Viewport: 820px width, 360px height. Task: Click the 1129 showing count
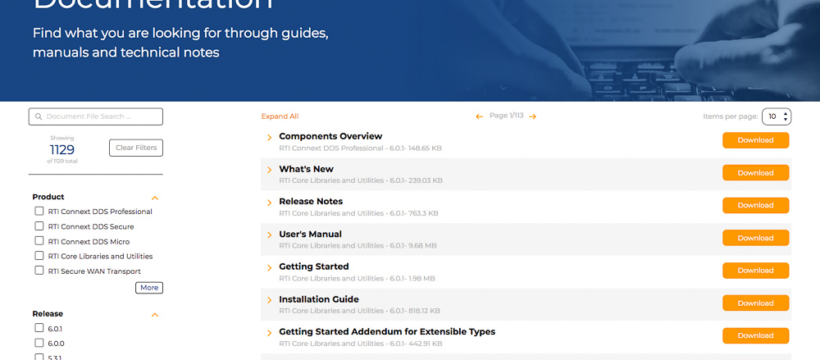(x=62, y=150)
